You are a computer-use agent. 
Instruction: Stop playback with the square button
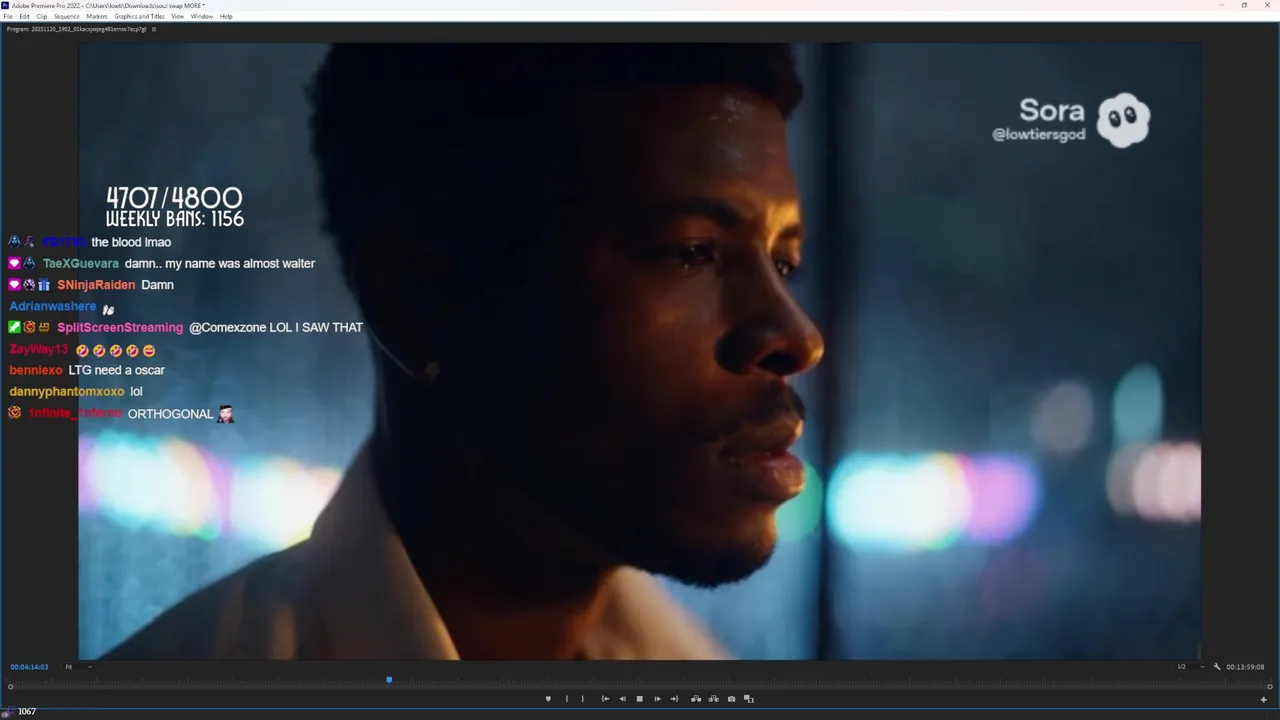click(x=640, y=699)
